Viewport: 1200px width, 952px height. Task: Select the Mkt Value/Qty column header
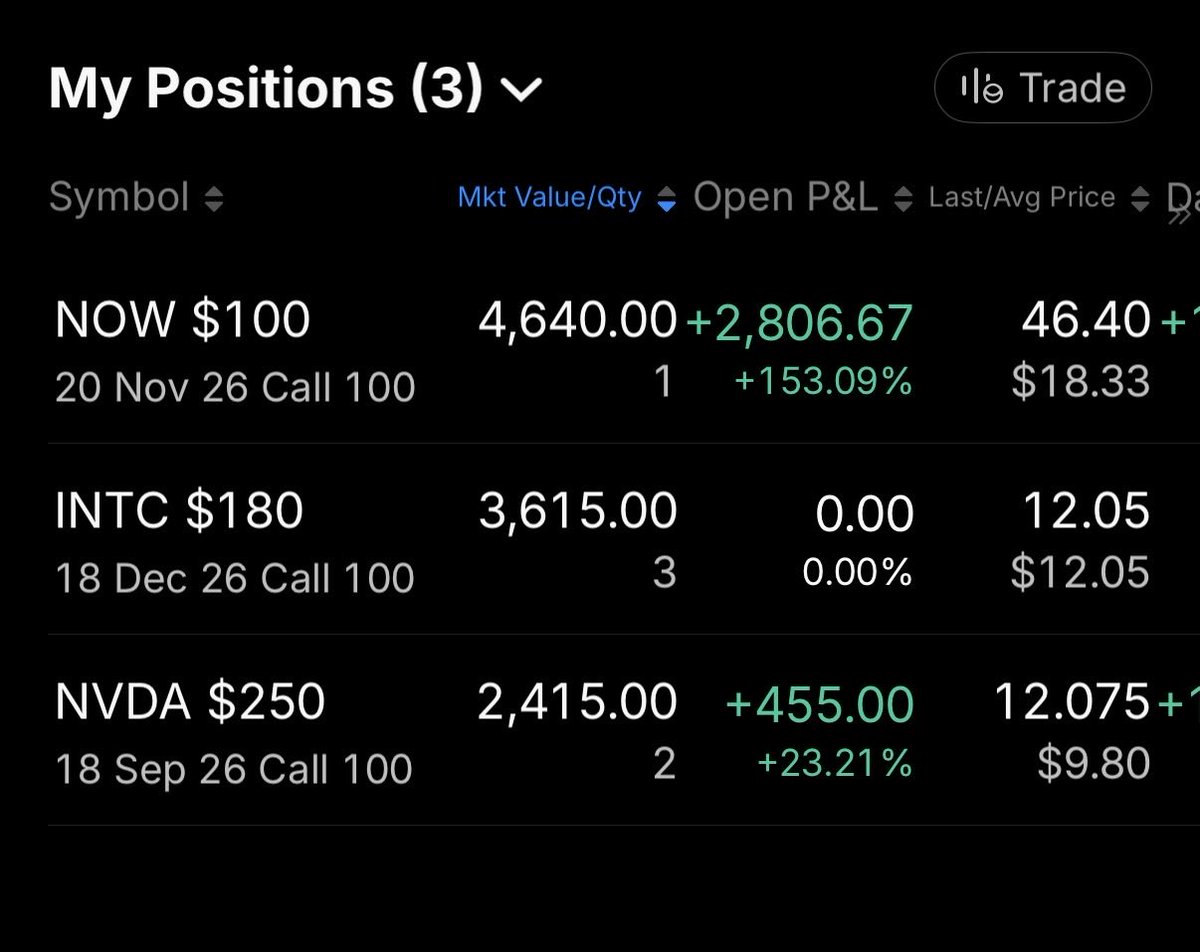(549, 197)
